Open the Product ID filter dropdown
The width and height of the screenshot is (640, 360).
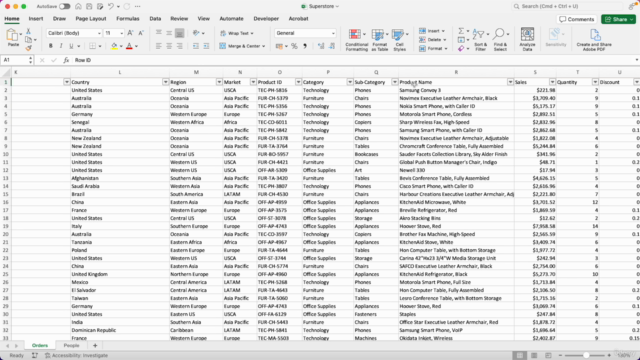(x=298, y=82)
